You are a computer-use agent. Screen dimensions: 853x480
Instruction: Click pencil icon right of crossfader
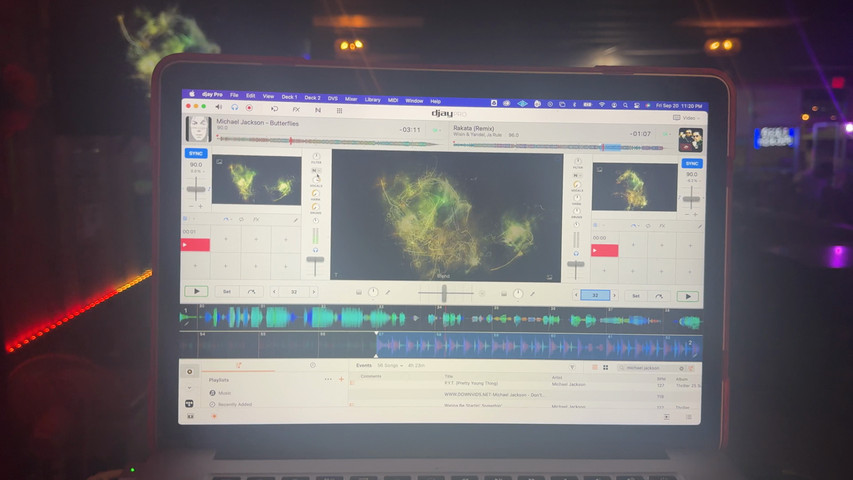tap(533, 294)
